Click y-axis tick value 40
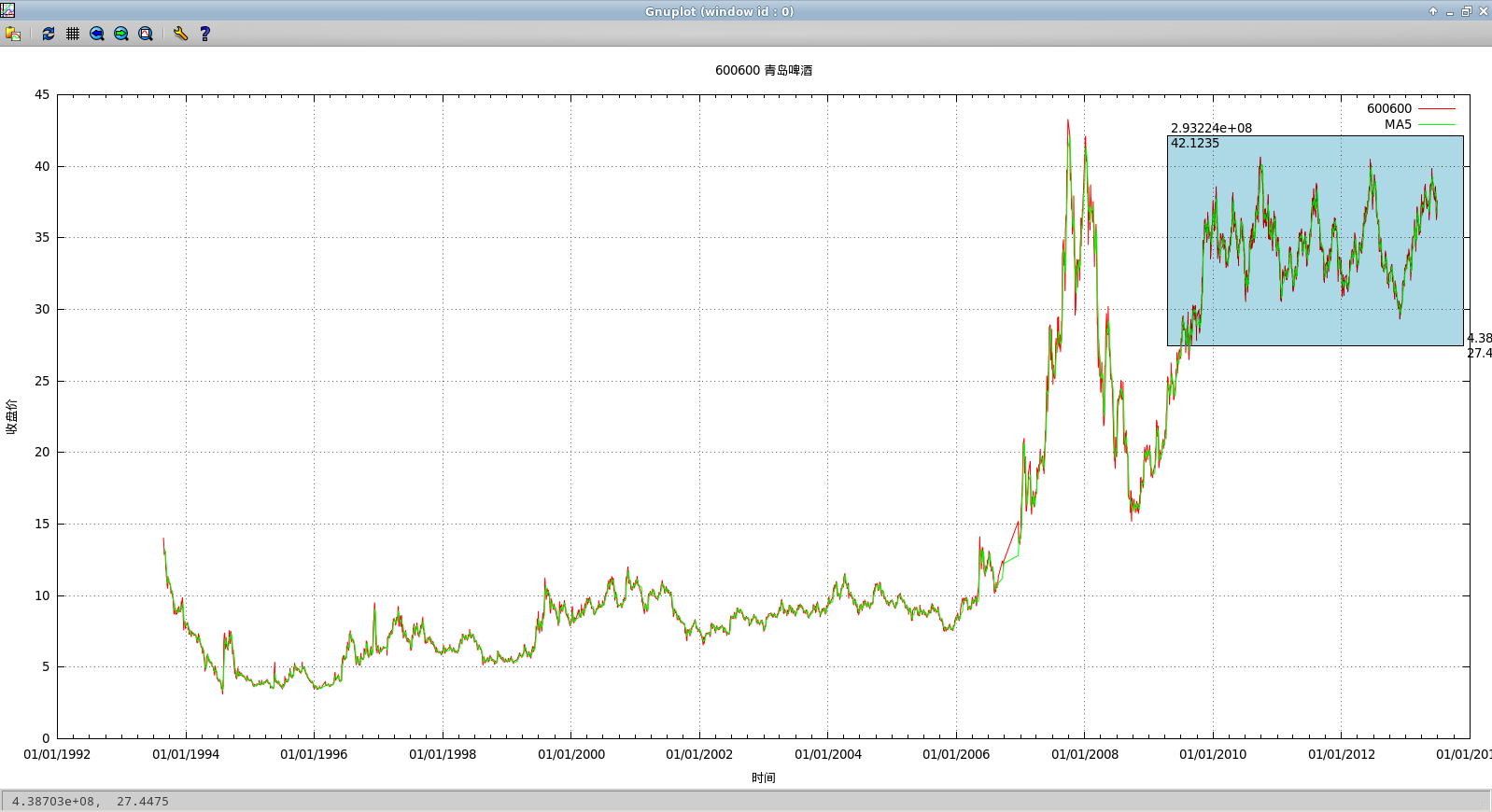This screenshot has width=1492, height=812. coord(42,166)
